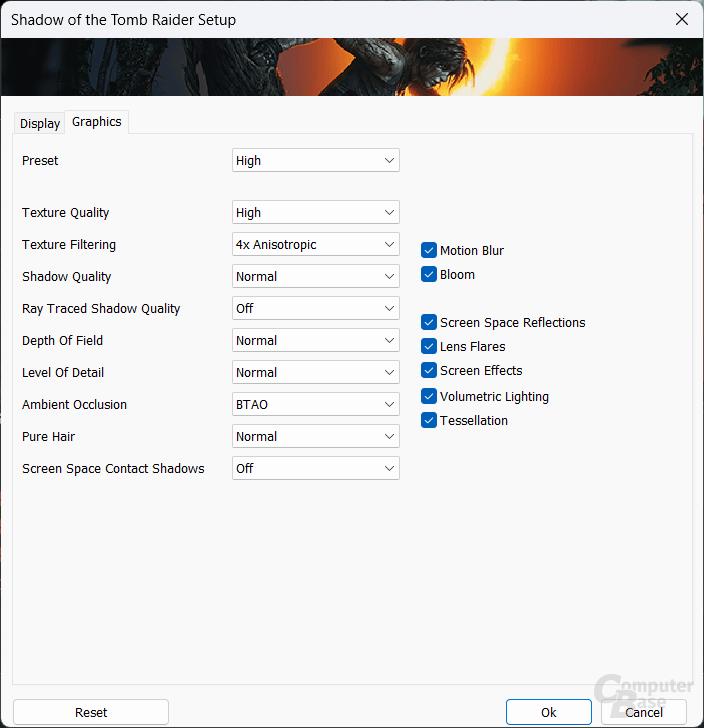Expand the Depth Of Field dropdown
The width and height of the screenshot is (704, 728).
(315, 340)
